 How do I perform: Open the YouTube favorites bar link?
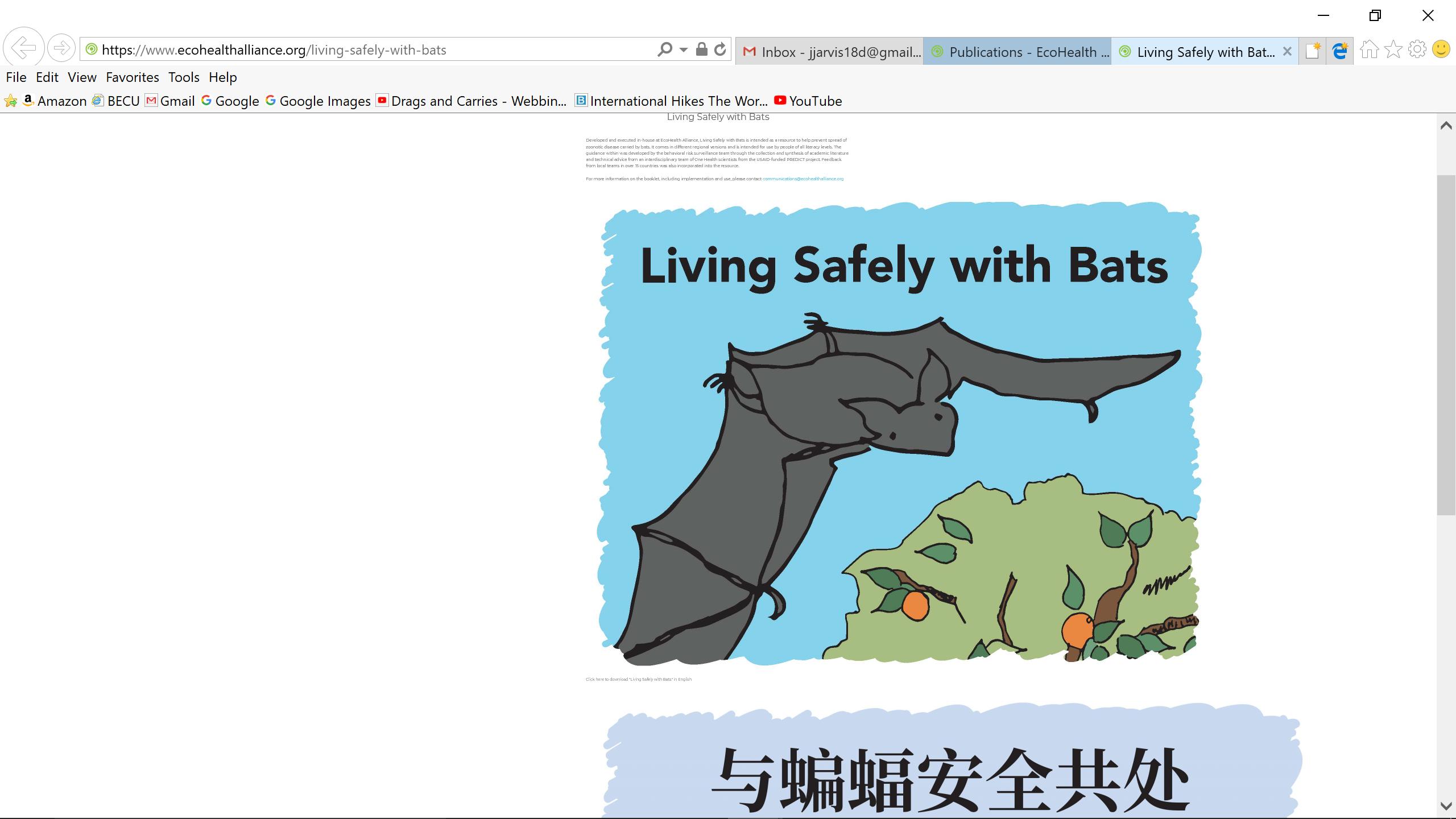pos(808,101)
